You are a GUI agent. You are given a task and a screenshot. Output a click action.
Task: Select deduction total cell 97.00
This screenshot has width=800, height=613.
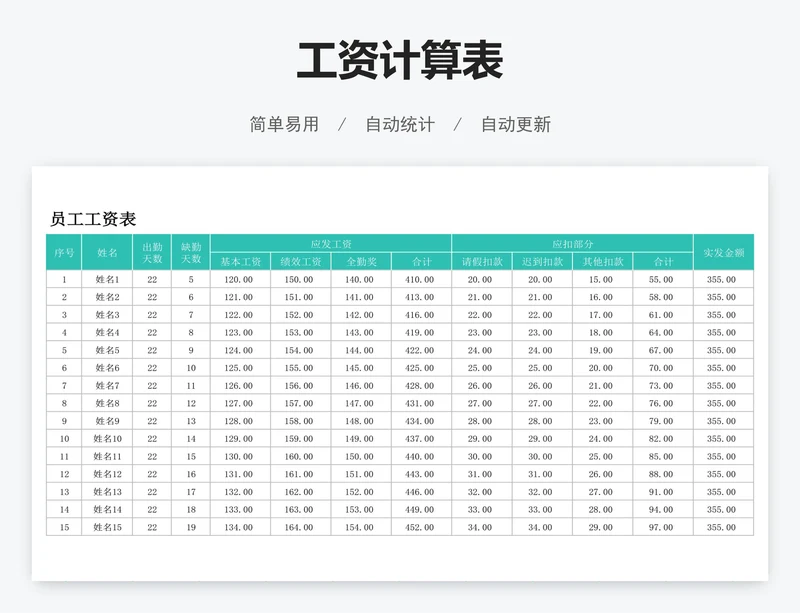(663, 527)
